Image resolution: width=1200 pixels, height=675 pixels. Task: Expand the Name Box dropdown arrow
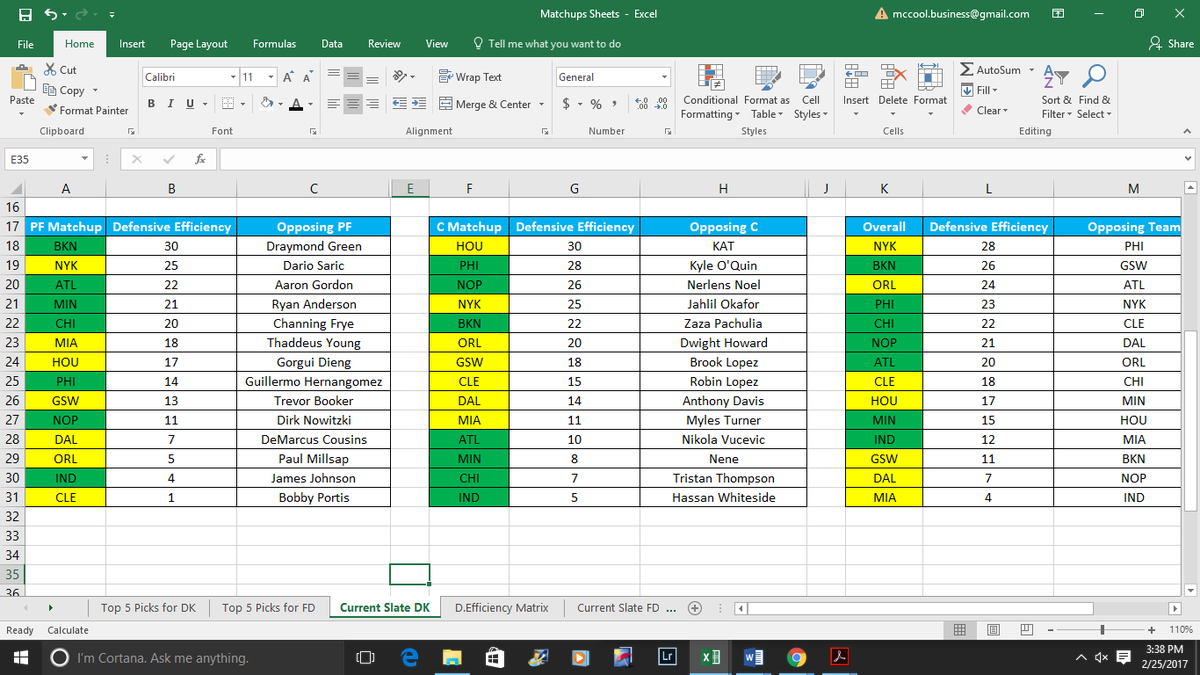[86, 159]
